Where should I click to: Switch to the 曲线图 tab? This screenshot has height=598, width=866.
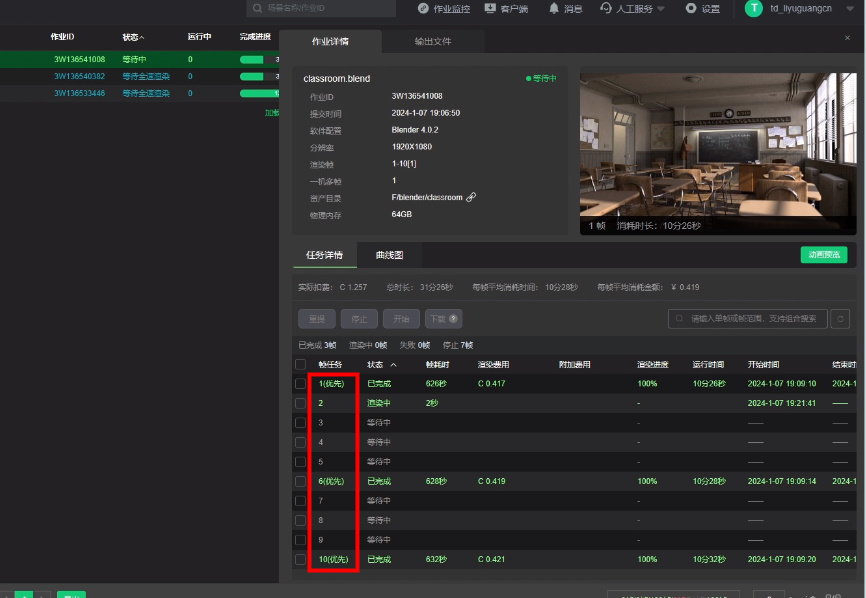click(389, 255)
